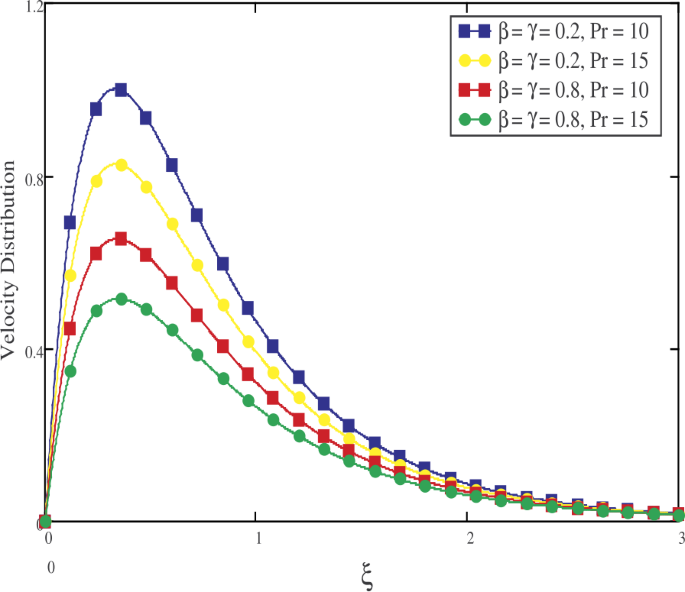Click the legend entry β = γ = 0.8, Pr = 15
This screenshot has height=592, width=685.
pos(554,119)
